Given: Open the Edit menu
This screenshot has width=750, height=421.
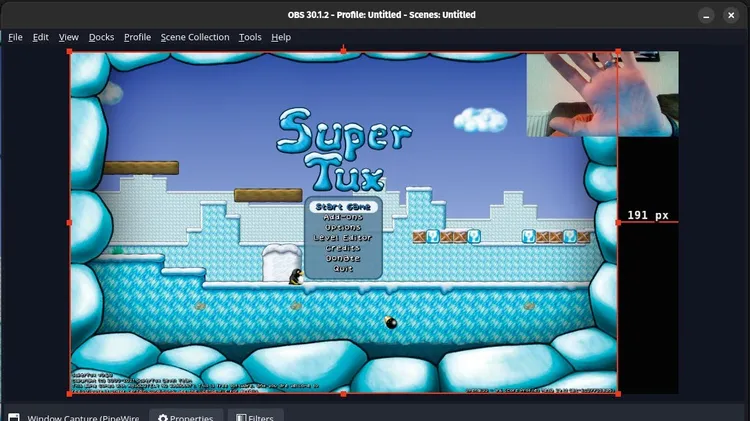Looking at the screenshot, I should coord(40,37).
